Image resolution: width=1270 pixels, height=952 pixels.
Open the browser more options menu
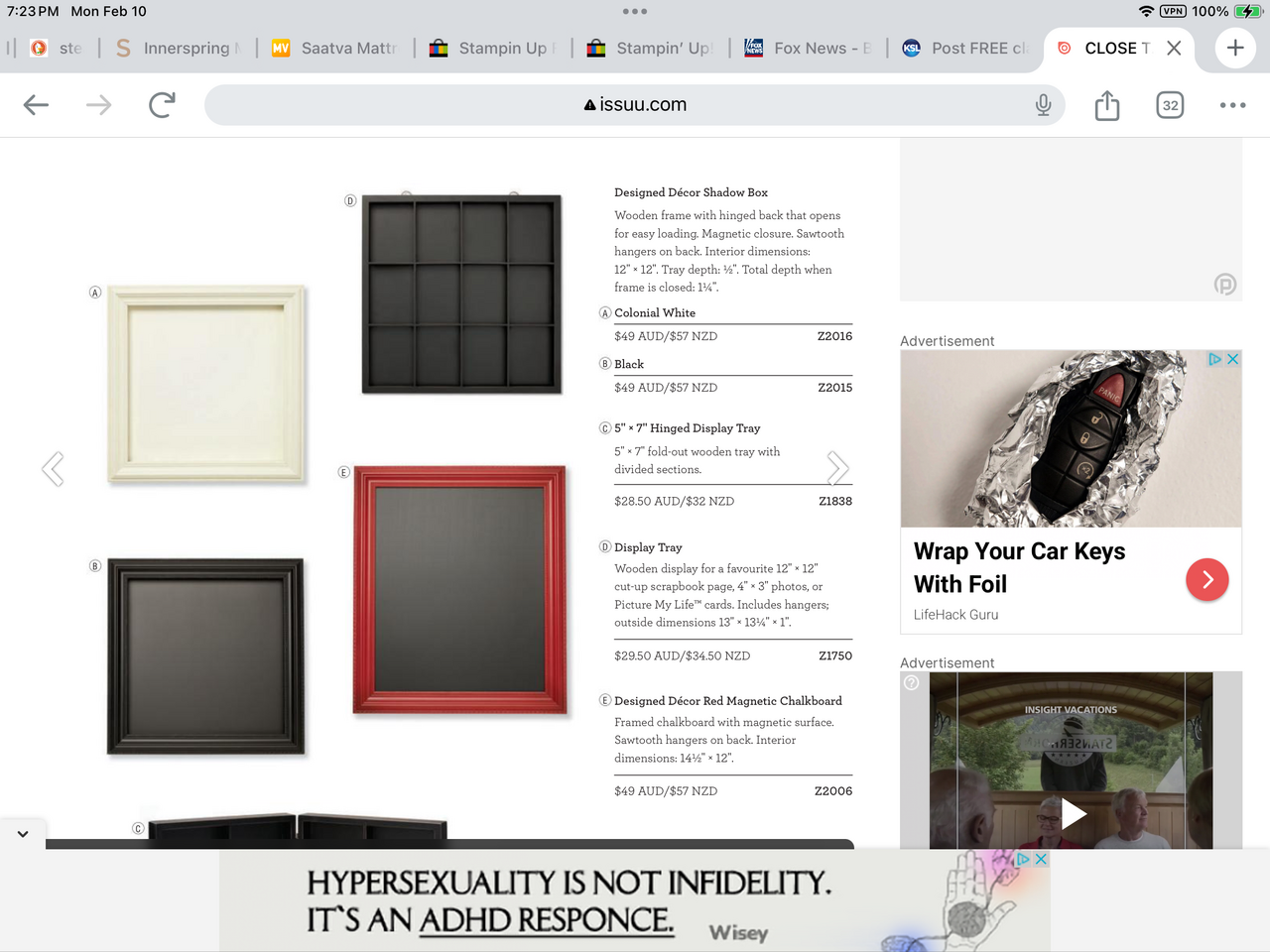1232,105
